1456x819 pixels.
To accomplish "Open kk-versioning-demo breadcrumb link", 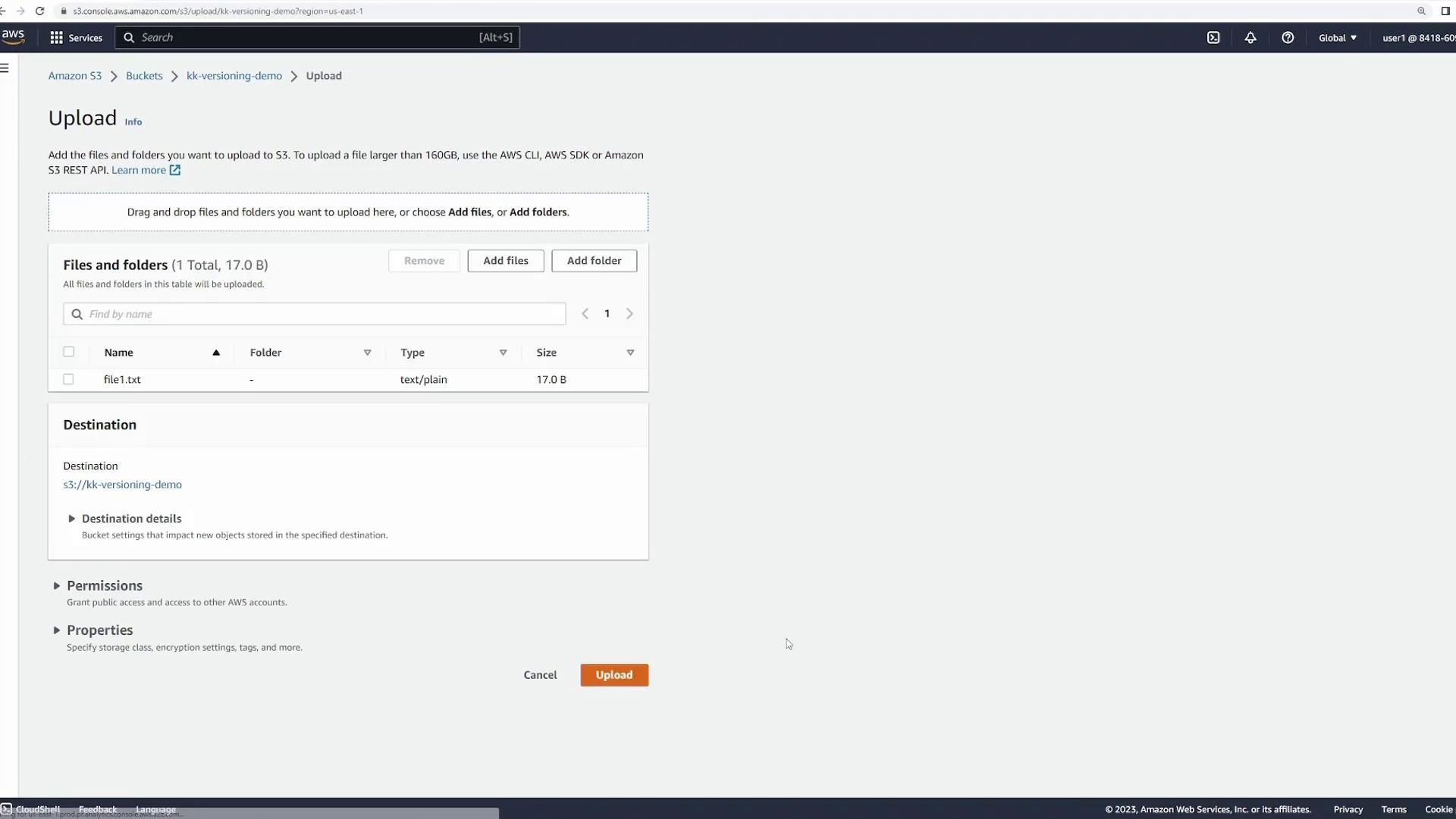I will click(x=234, y=76).
